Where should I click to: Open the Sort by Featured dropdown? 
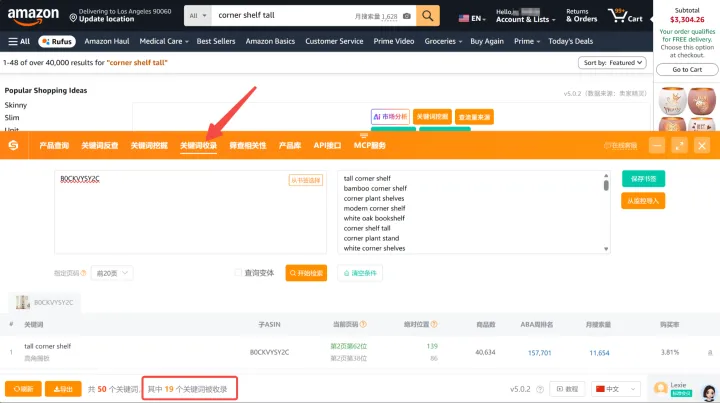(612, 63)
